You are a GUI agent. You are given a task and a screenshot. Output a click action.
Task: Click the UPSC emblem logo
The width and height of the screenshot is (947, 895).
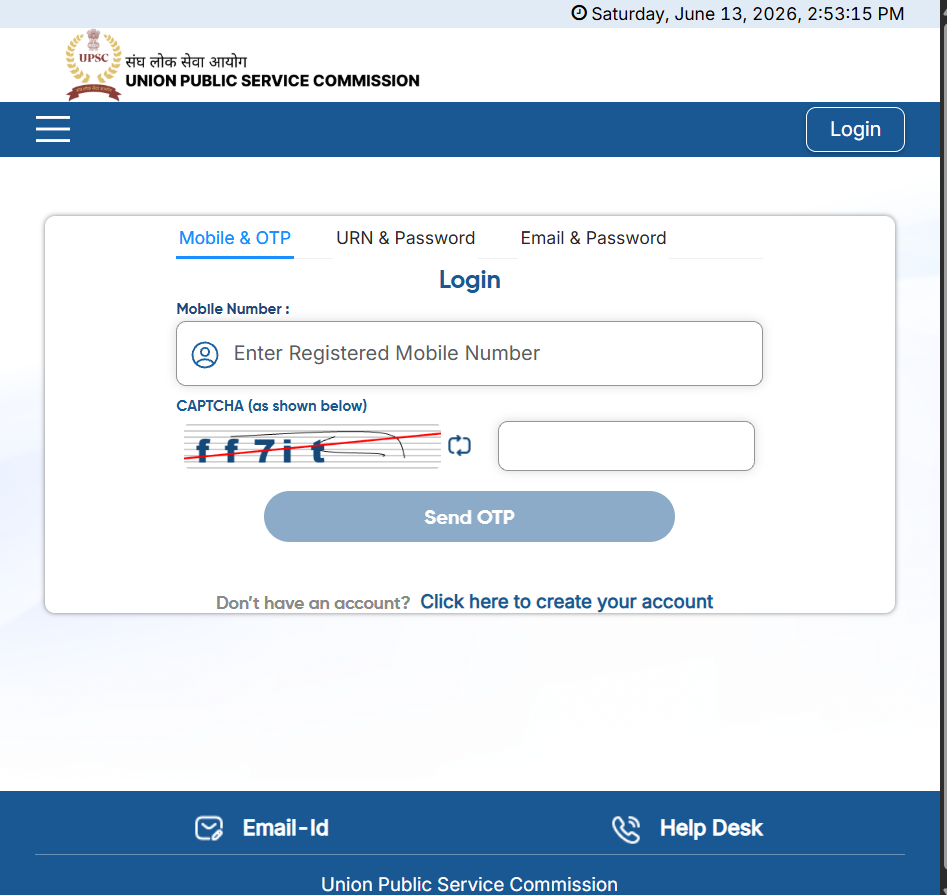(94, 65)
